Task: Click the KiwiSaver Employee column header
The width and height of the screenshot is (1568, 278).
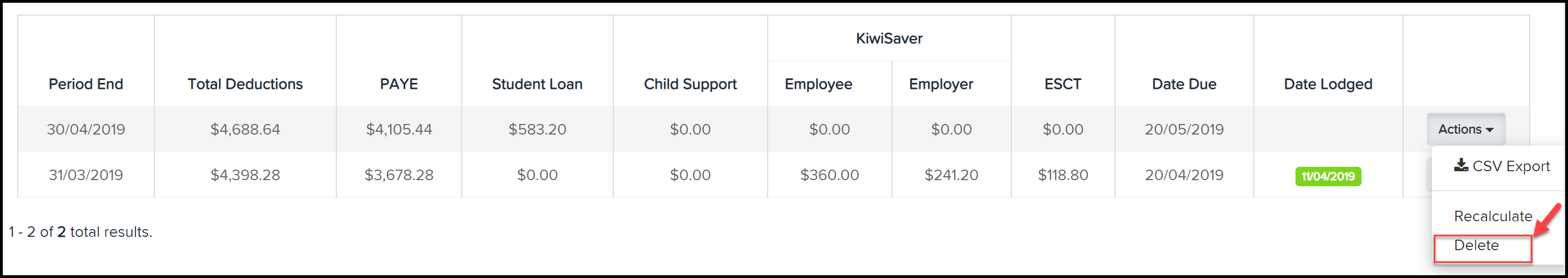Action: (x=818, y=84)
